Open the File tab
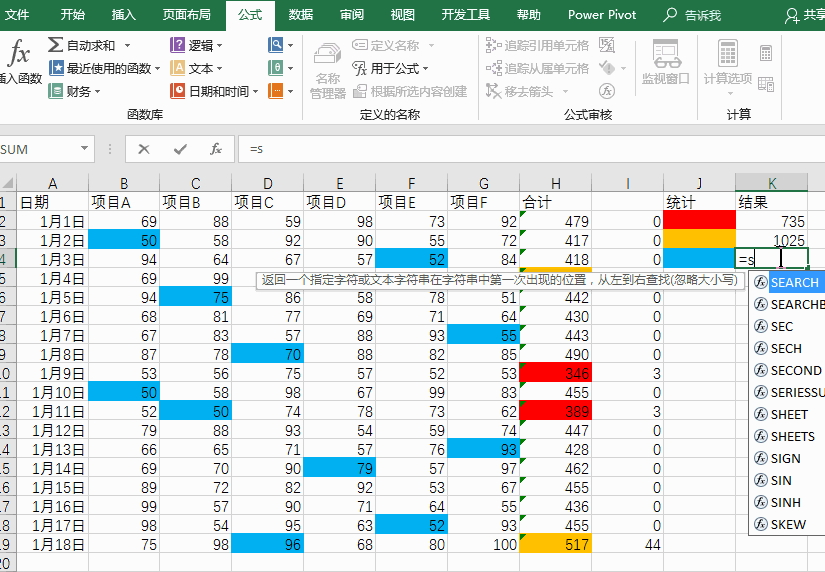 point(16,15)
